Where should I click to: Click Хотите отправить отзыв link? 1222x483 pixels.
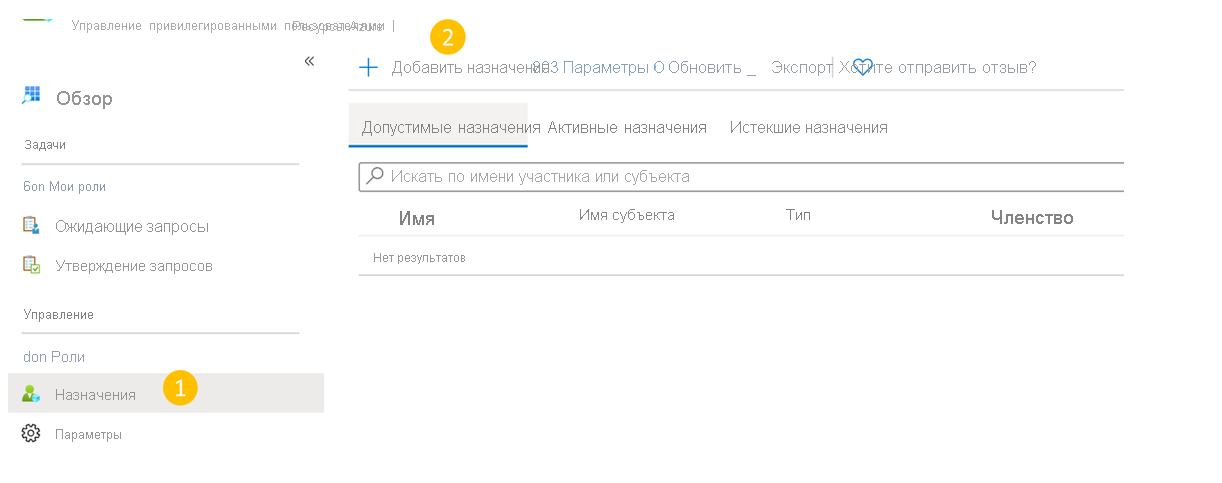(x=938, y=67)
